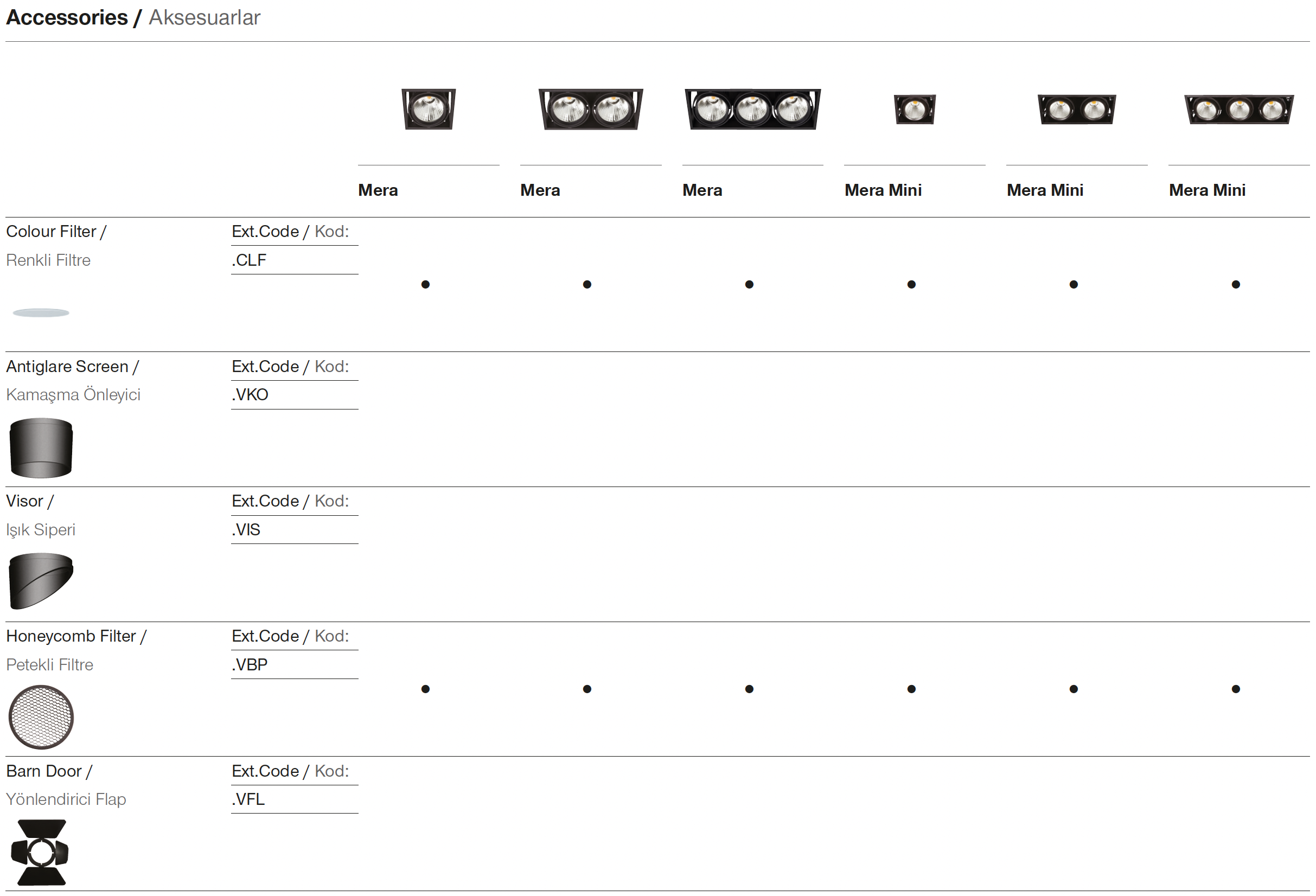Click the Barn Door accessory icon

(x=40, y=852)
